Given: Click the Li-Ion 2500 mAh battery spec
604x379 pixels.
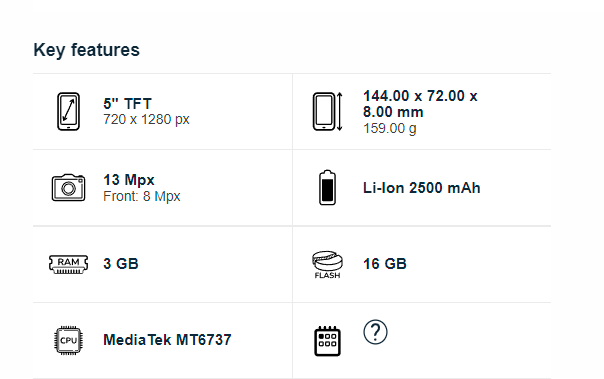Looking at the screenshot, I should (422, 188).
